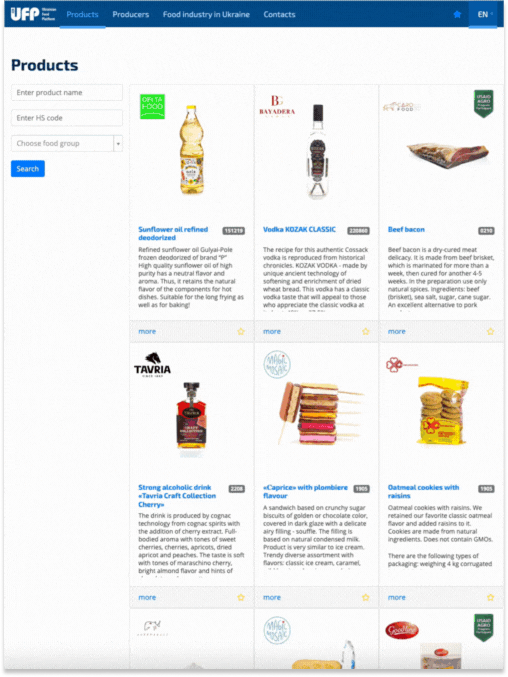Open the UFP logo home link
The width and height of the screenshot is (508, 677).
tap(33, 14)
